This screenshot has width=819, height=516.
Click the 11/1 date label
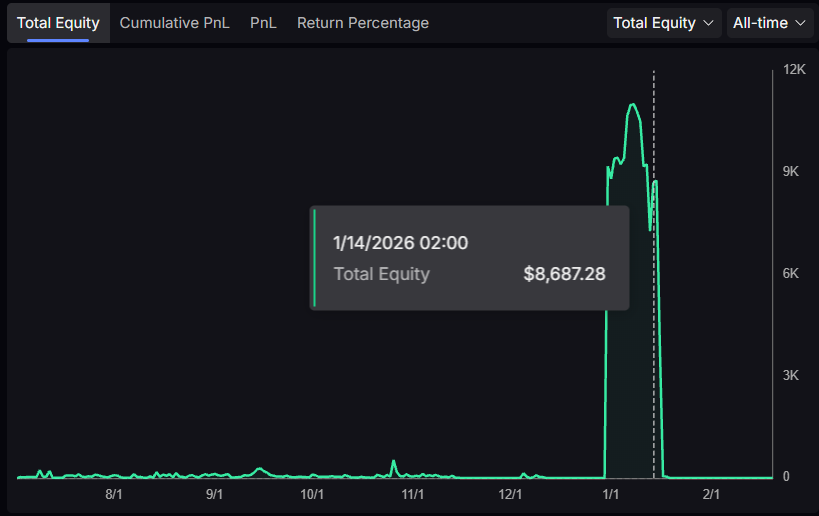click(412, 494)
